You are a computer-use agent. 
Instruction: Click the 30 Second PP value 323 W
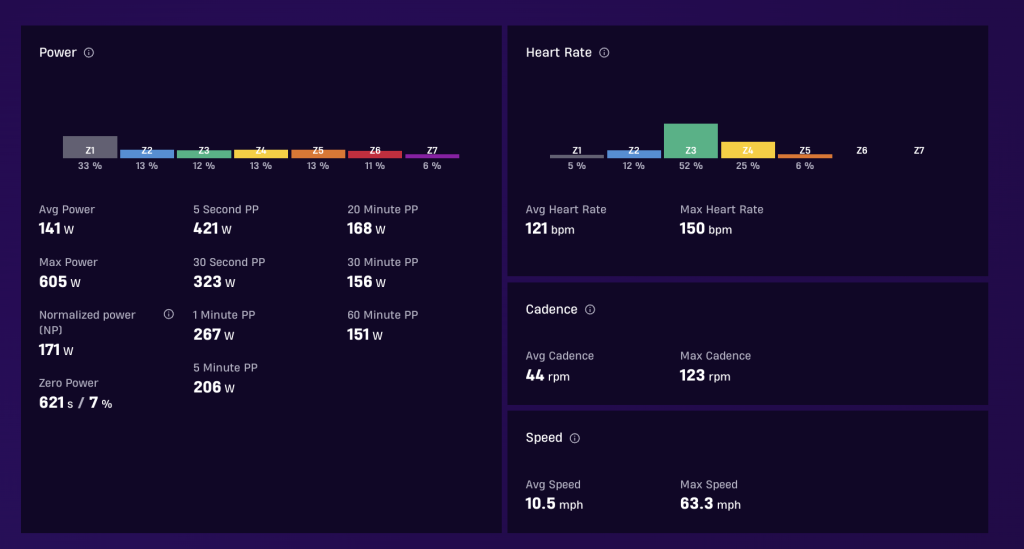(214, 282)
